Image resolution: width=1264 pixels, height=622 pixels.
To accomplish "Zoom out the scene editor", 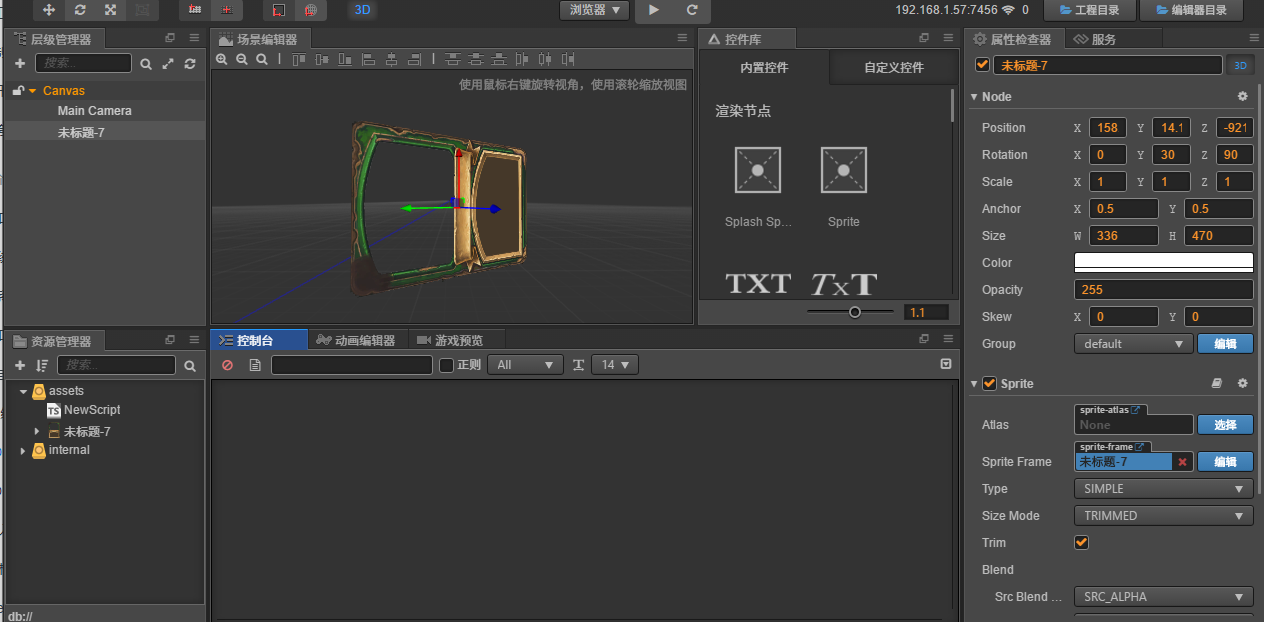I will 242,59.
